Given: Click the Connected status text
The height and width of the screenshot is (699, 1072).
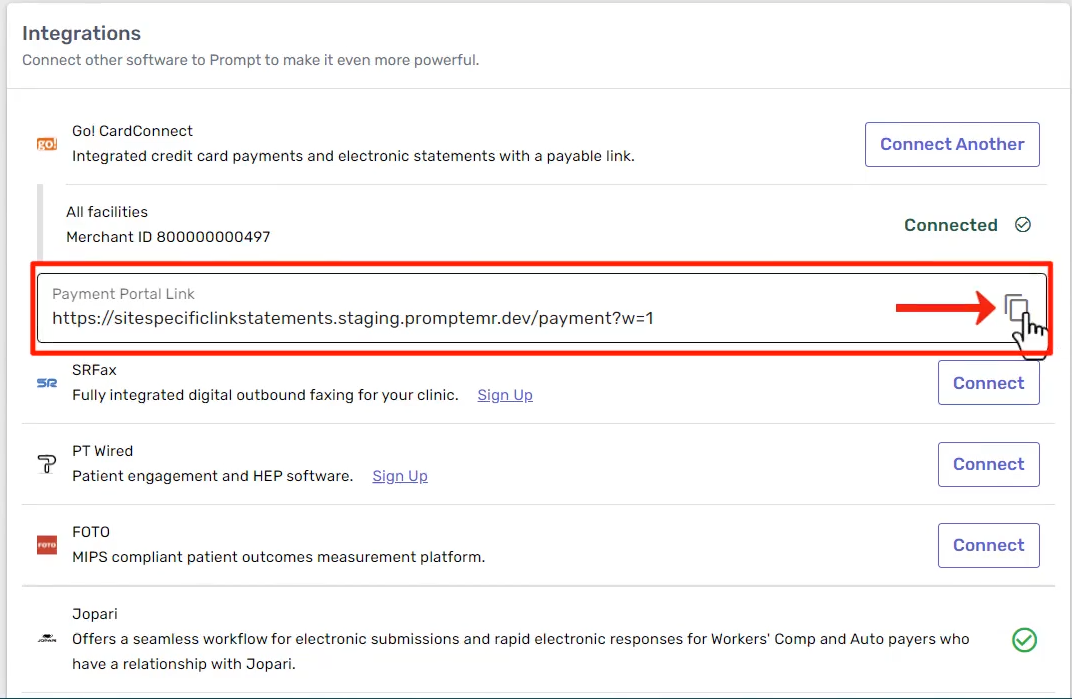Looking at the screenshot, I should click(950, 225).
